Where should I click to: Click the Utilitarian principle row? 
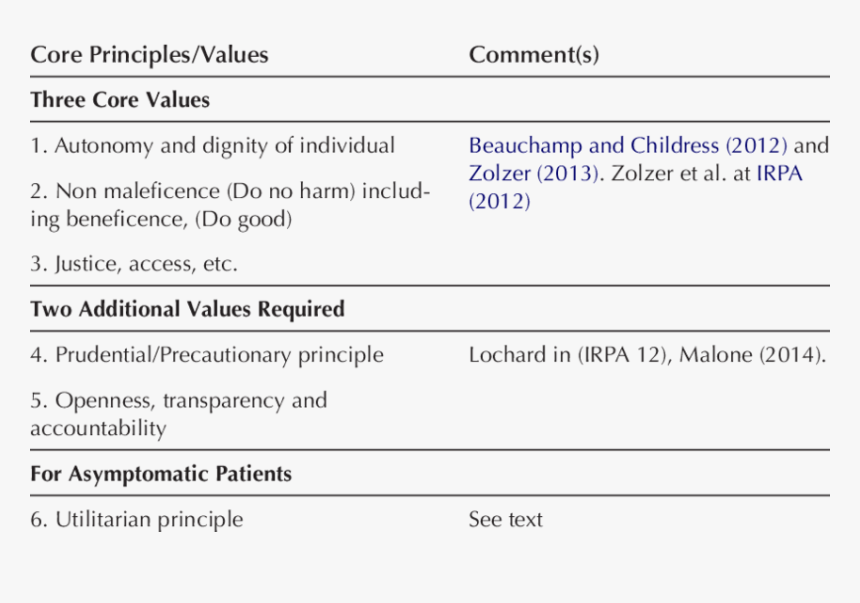click(x=136, y=520)
